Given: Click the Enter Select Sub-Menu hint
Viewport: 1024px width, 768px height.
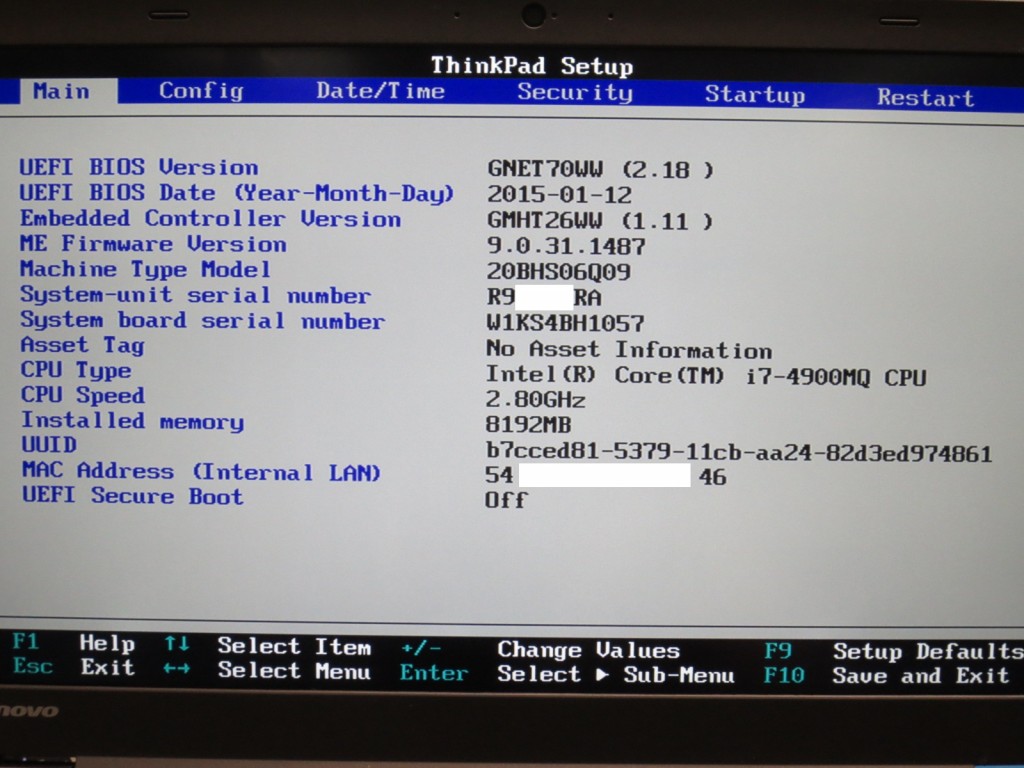Looking at the screenshot, I should (568, 674).
